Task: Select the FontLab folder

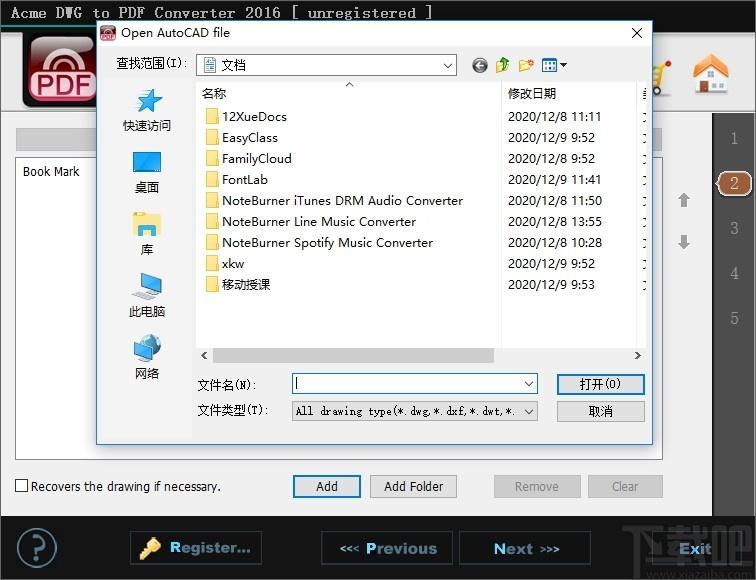Action: pyautogui.click(x=236, y=180)
